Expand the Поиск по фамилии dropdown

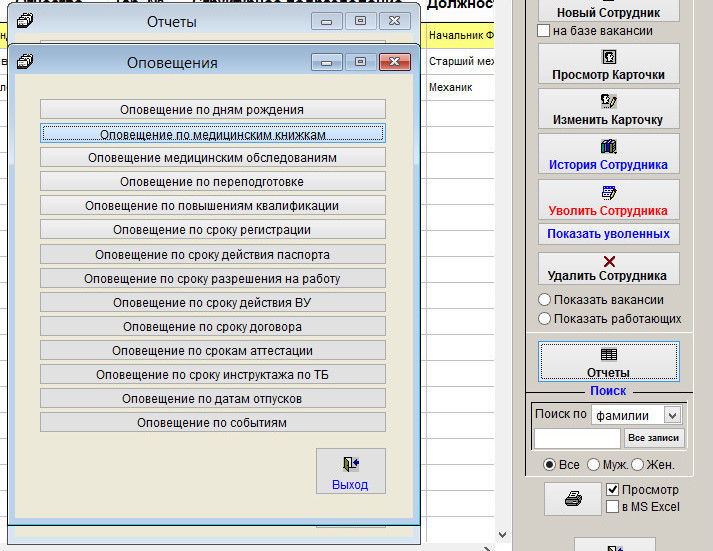click(x=671, y=414)
